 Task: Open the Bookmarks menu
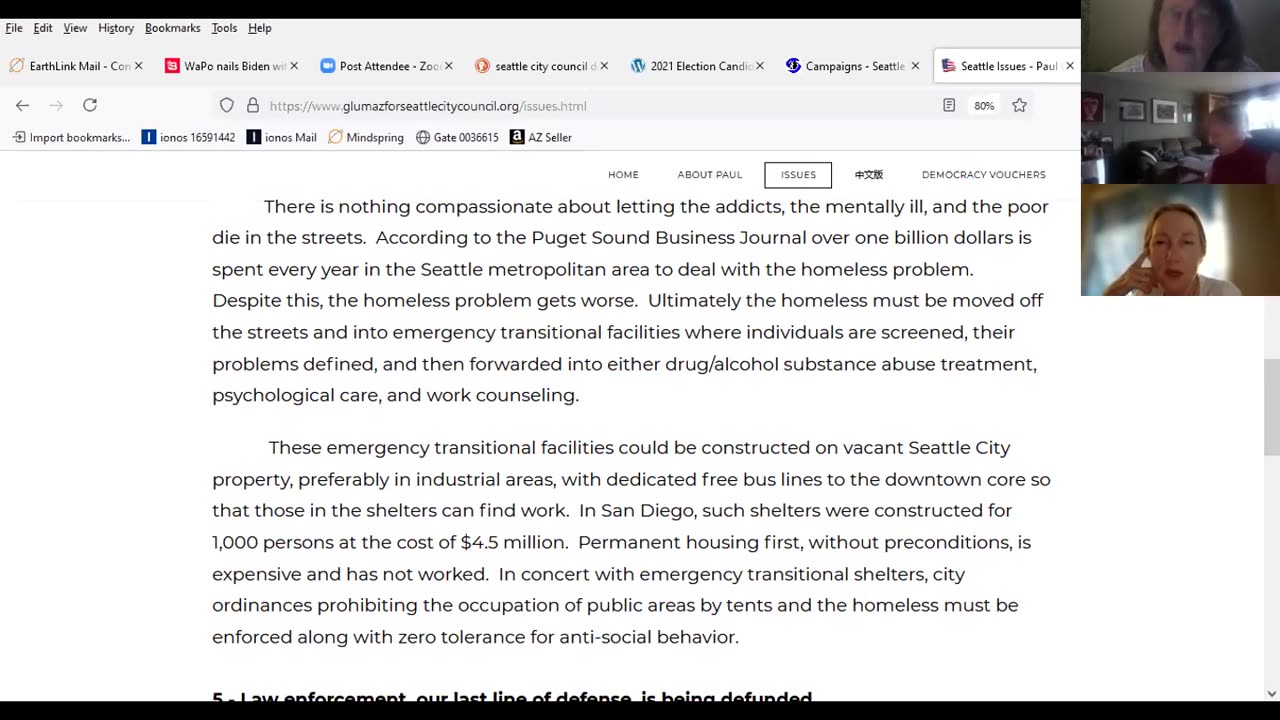(172, 28)
